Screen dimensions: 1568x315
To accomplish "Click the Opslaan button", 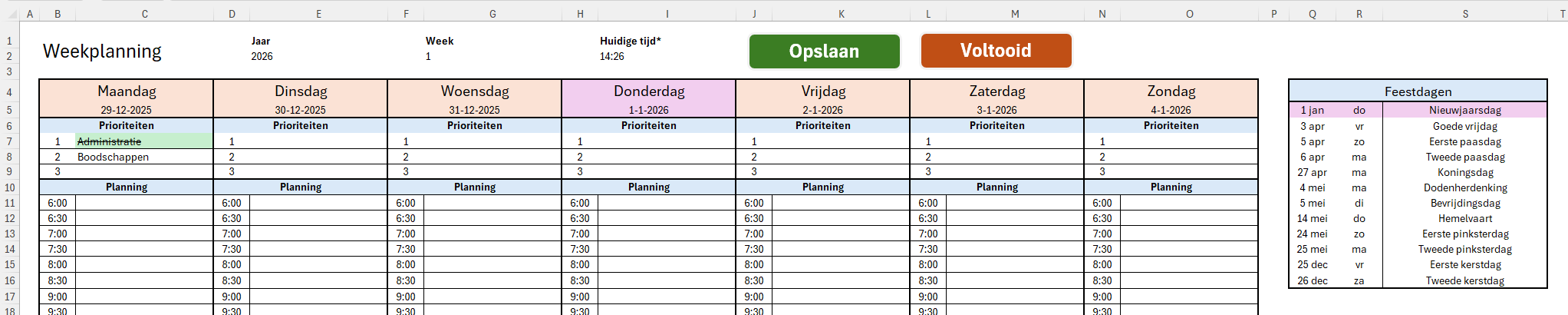I will point(824,51).
